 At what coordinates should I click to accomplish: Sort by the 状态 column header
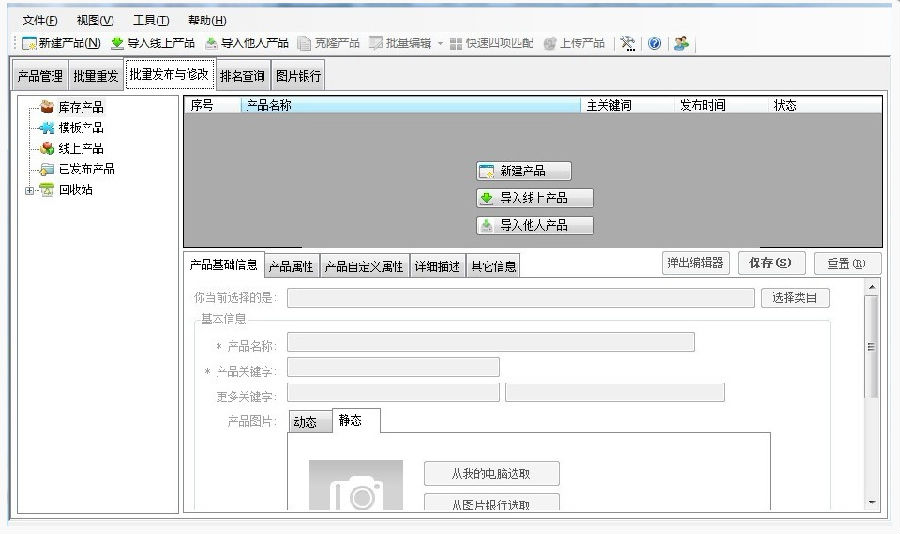[825, 105]
